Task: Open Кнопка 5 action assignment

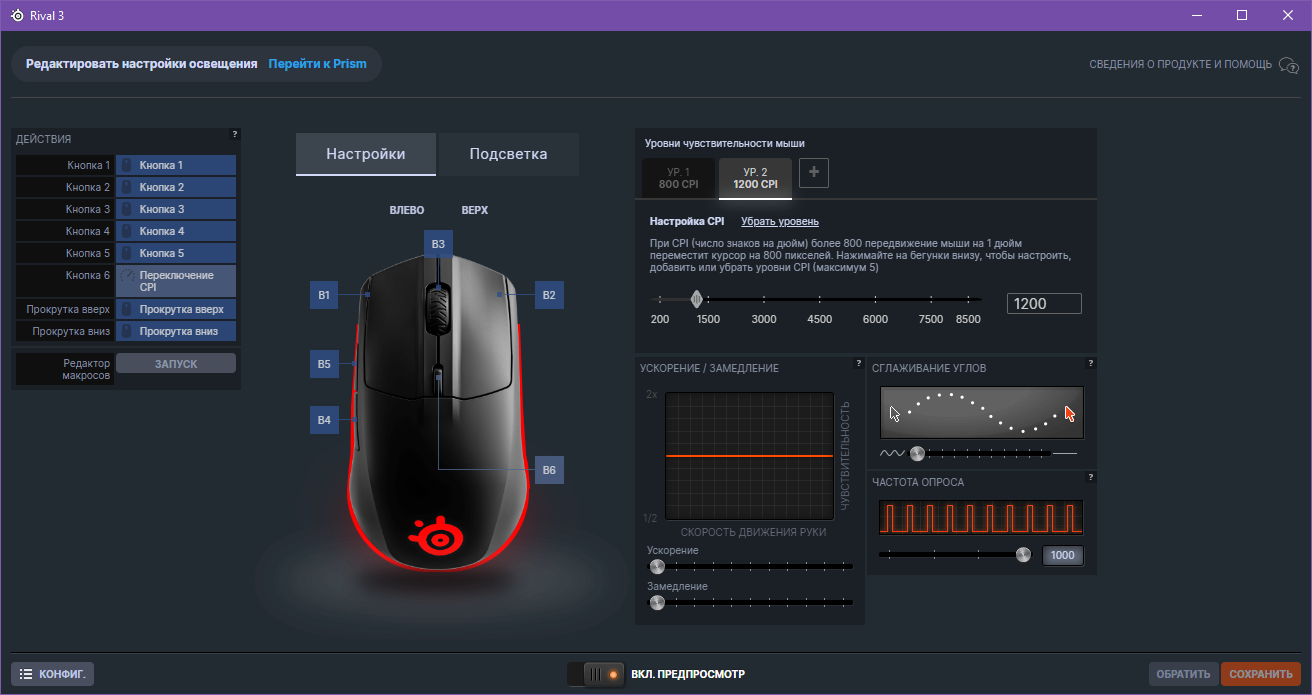Action: coord(176,253)
